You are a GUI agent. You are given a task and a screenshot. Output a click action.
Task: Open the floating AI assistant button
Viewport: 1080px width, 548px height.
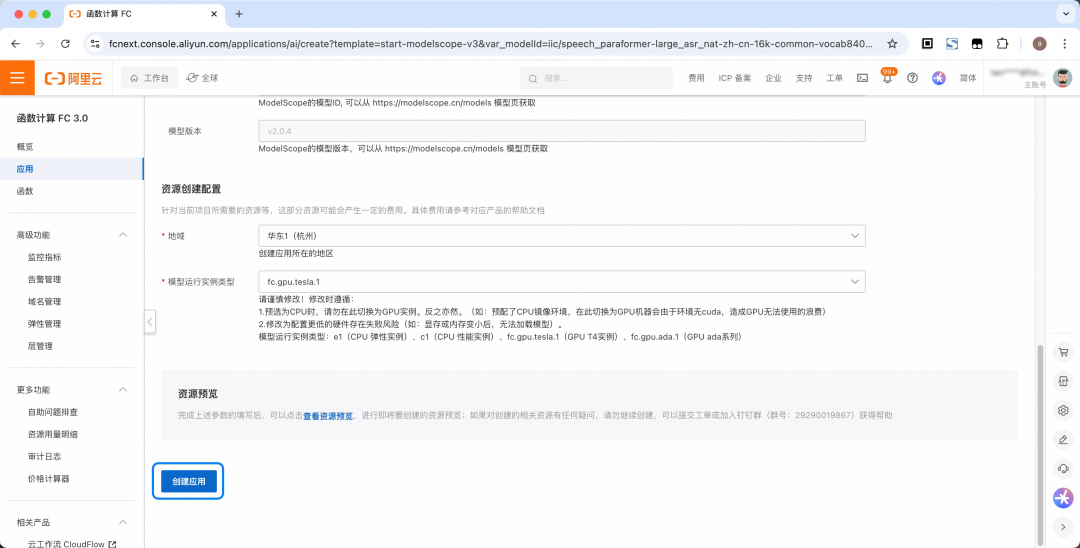1063,498
